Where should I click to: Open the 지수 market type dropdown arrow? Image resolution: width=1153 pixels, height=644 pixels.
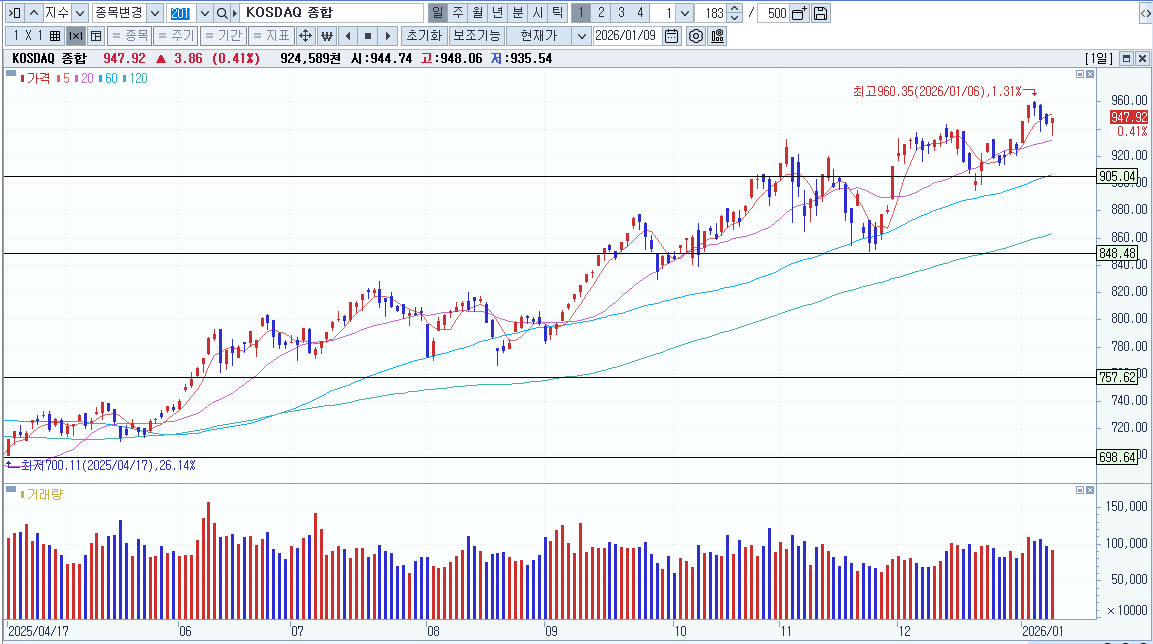pos(80,12)
